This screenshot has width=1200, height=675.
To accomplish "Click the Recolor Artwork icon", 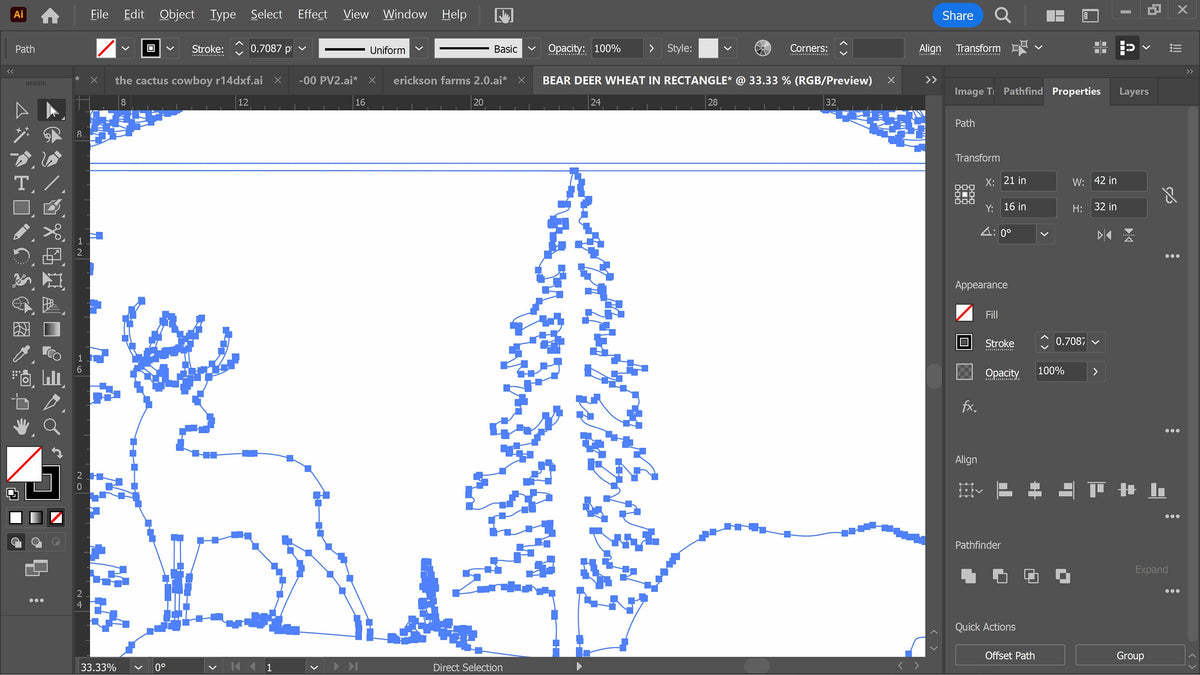I will (763, 48).
